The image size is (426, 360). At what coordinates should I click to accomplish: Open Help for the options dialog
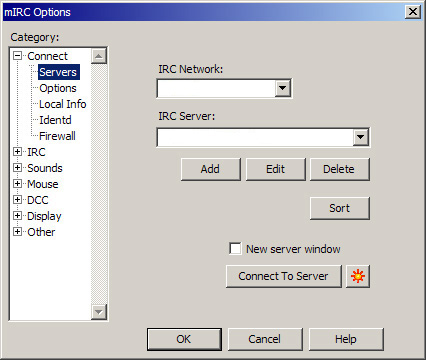(x=346, y=339)
